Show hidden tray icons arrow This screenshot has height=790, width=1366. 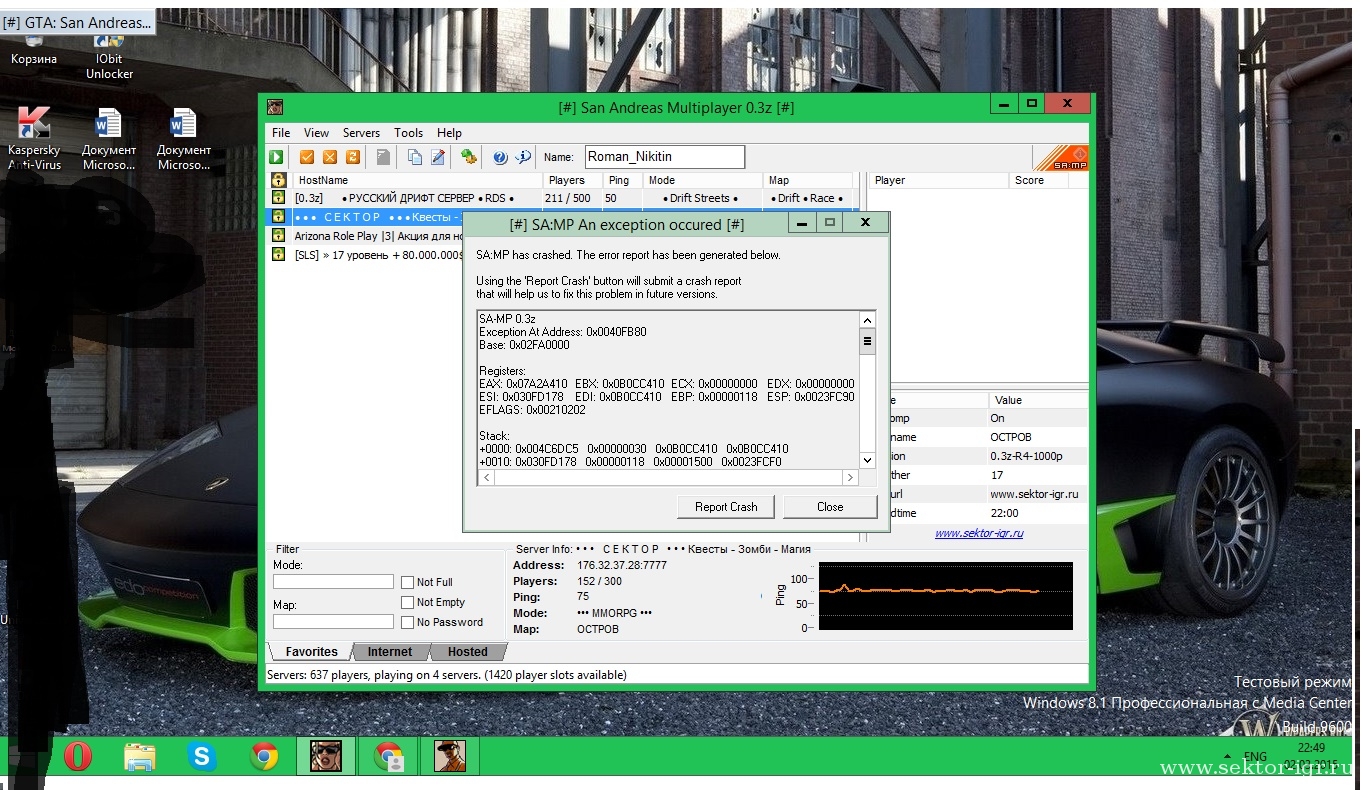pos(1227,757)
